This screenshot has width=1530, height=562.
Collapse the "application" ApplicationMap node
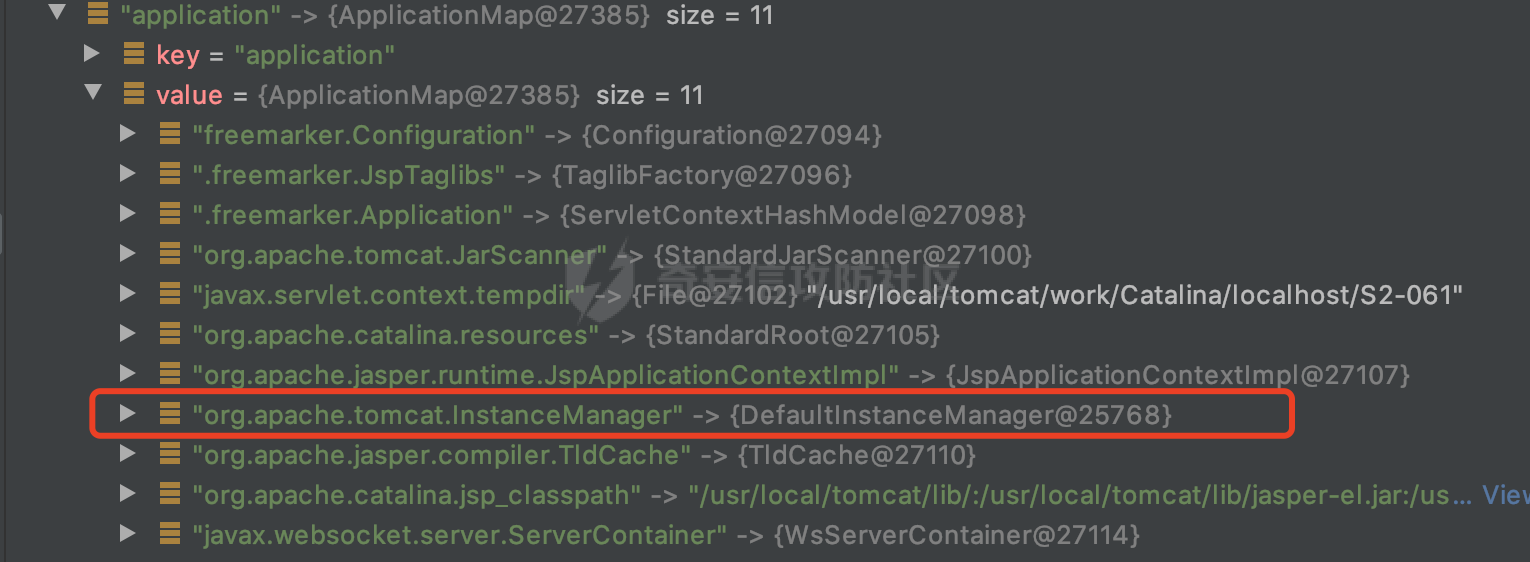tap(56, 14)
